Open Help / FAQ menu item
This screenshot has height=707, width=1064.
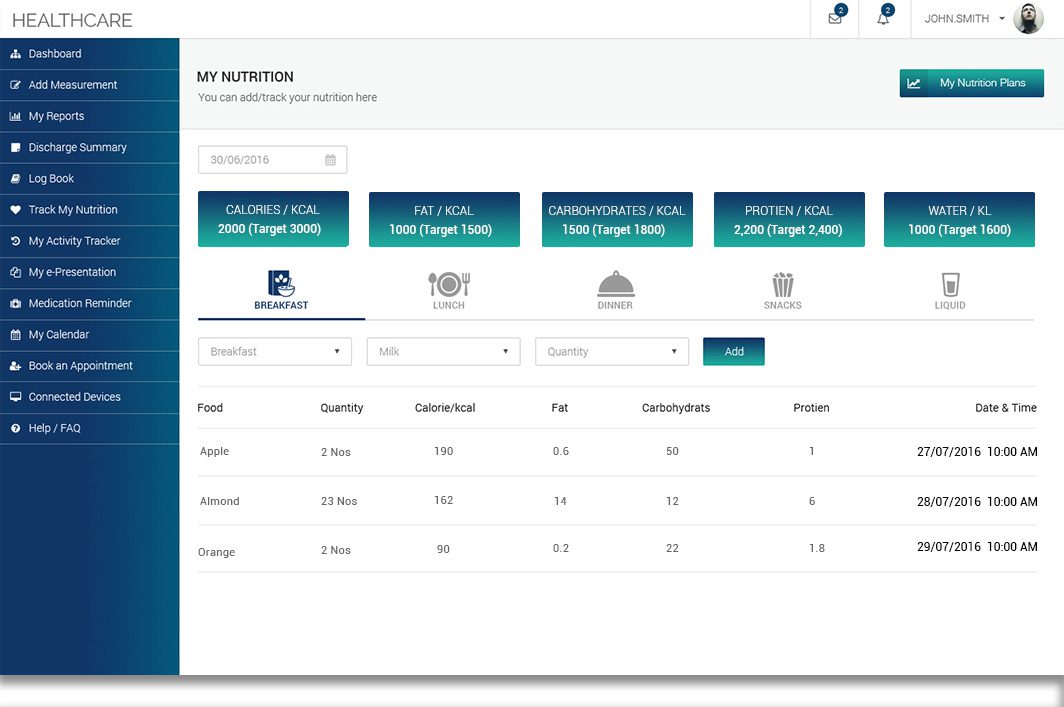pyautogui.click(x=90, y=428)
